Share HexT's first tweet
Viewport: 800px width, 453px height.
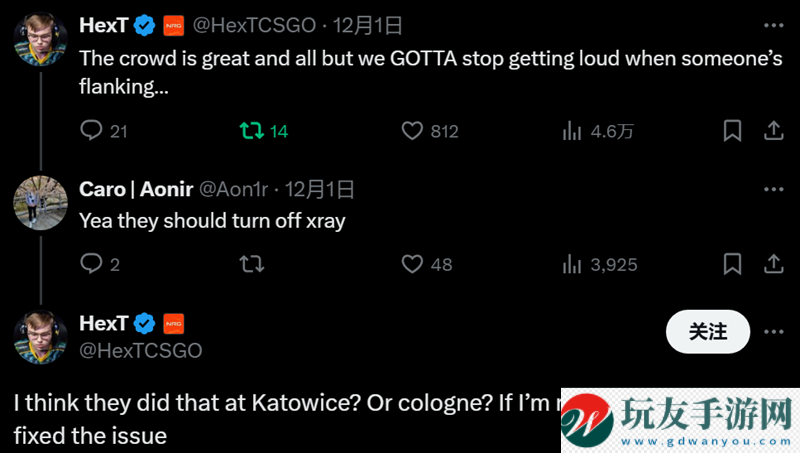[773, 131]
